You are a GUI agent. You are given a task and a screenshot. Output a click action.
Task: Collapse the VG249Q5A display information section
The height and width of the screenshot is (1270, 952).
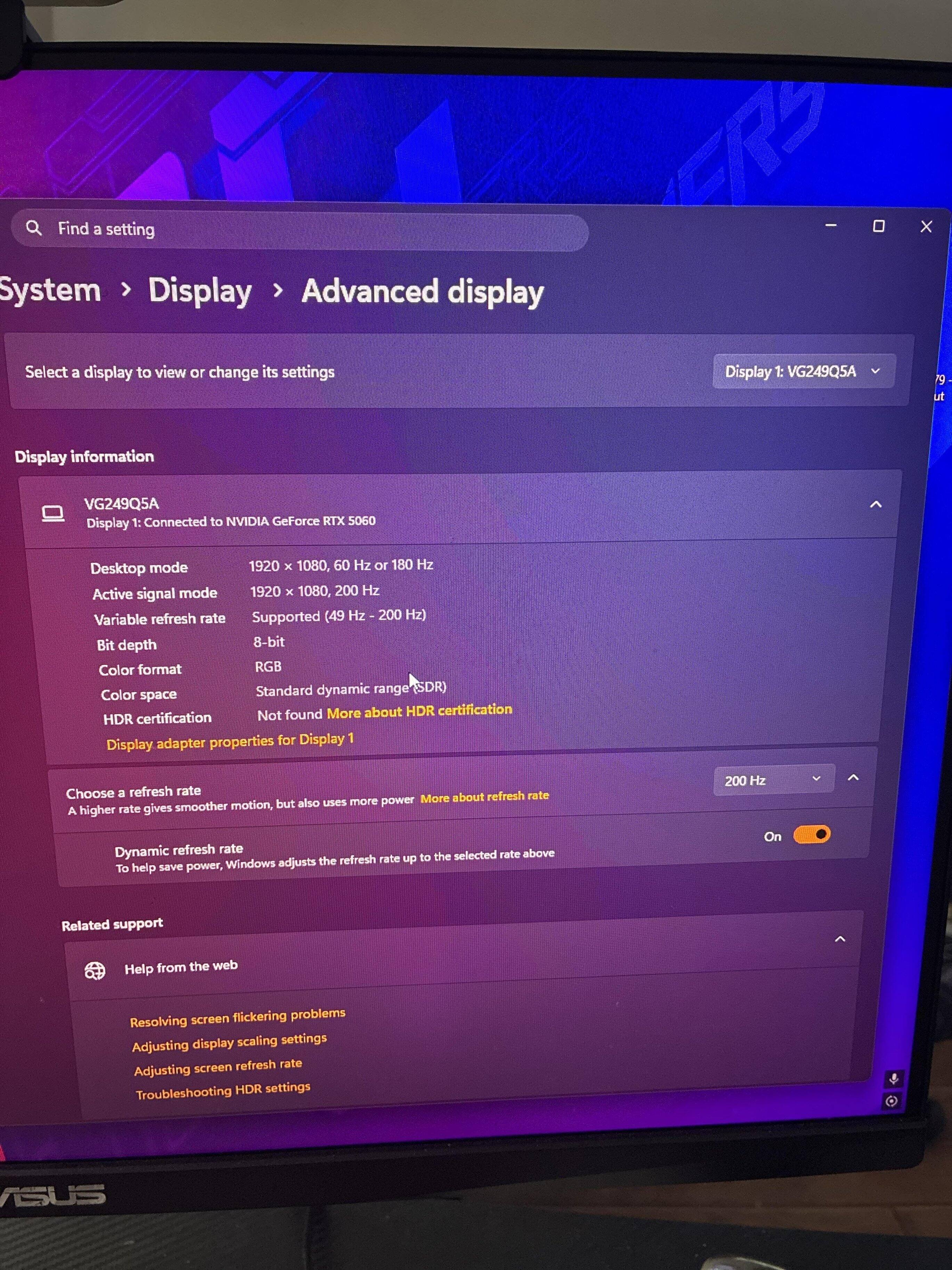click(876, 504)
